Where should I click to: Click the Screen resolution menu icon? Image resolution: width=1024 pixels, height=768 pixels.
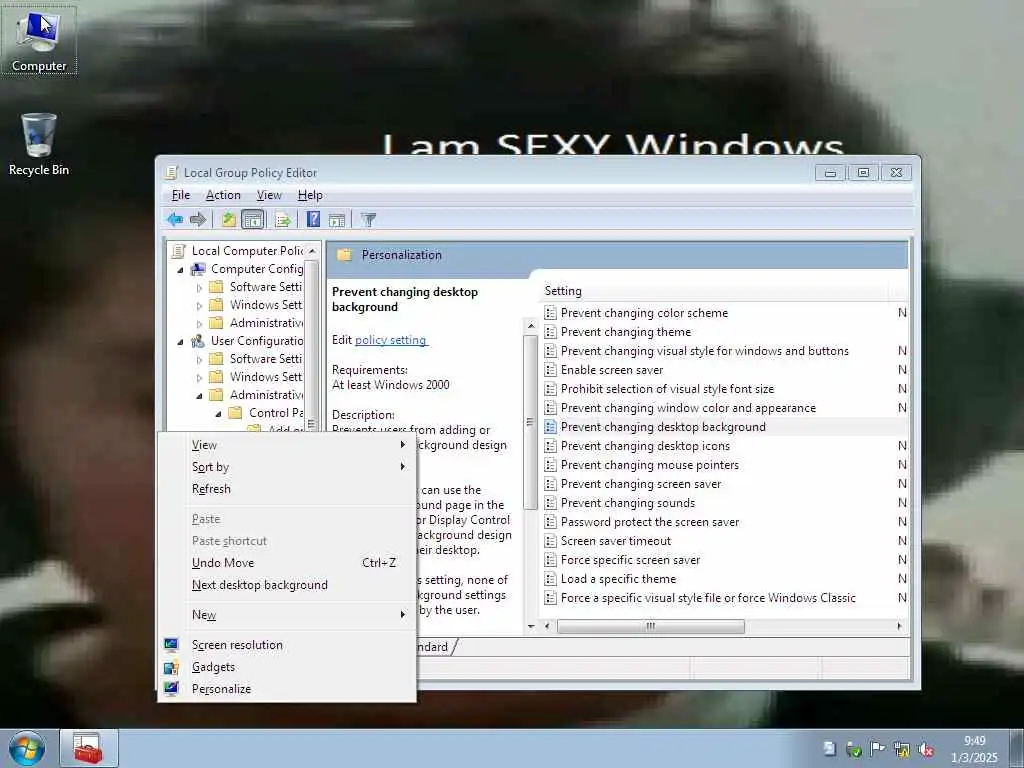click(171, 645)
